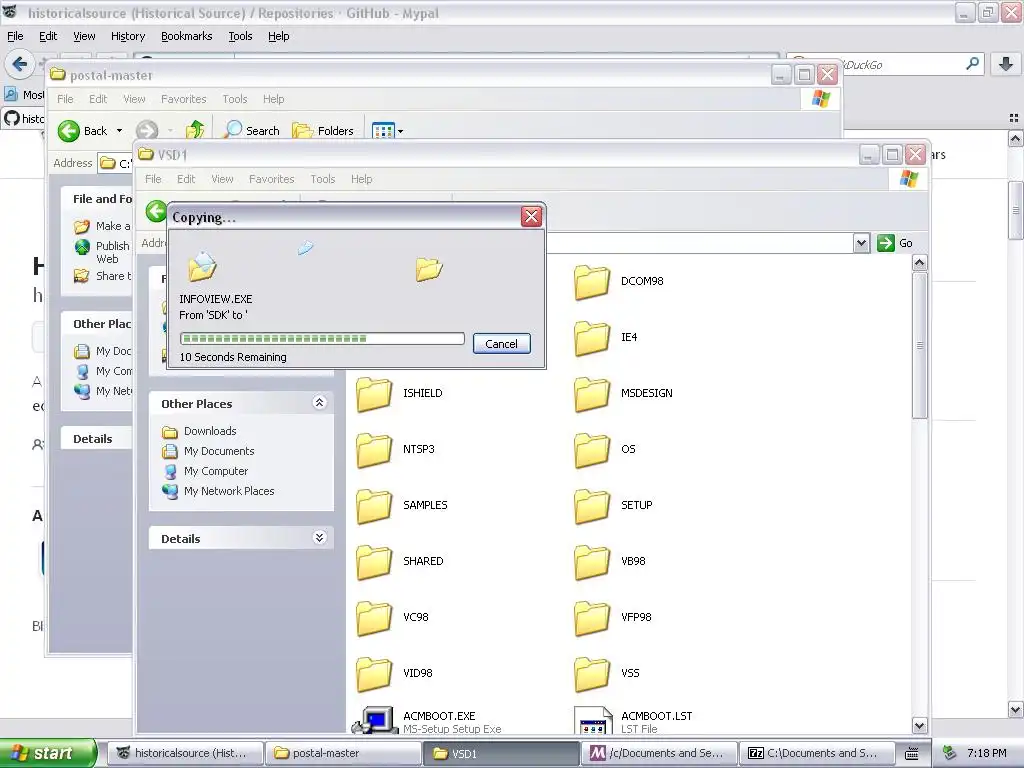Click the copy progress bar
This screenshot has height=768, width=1024.
[322, 338]
